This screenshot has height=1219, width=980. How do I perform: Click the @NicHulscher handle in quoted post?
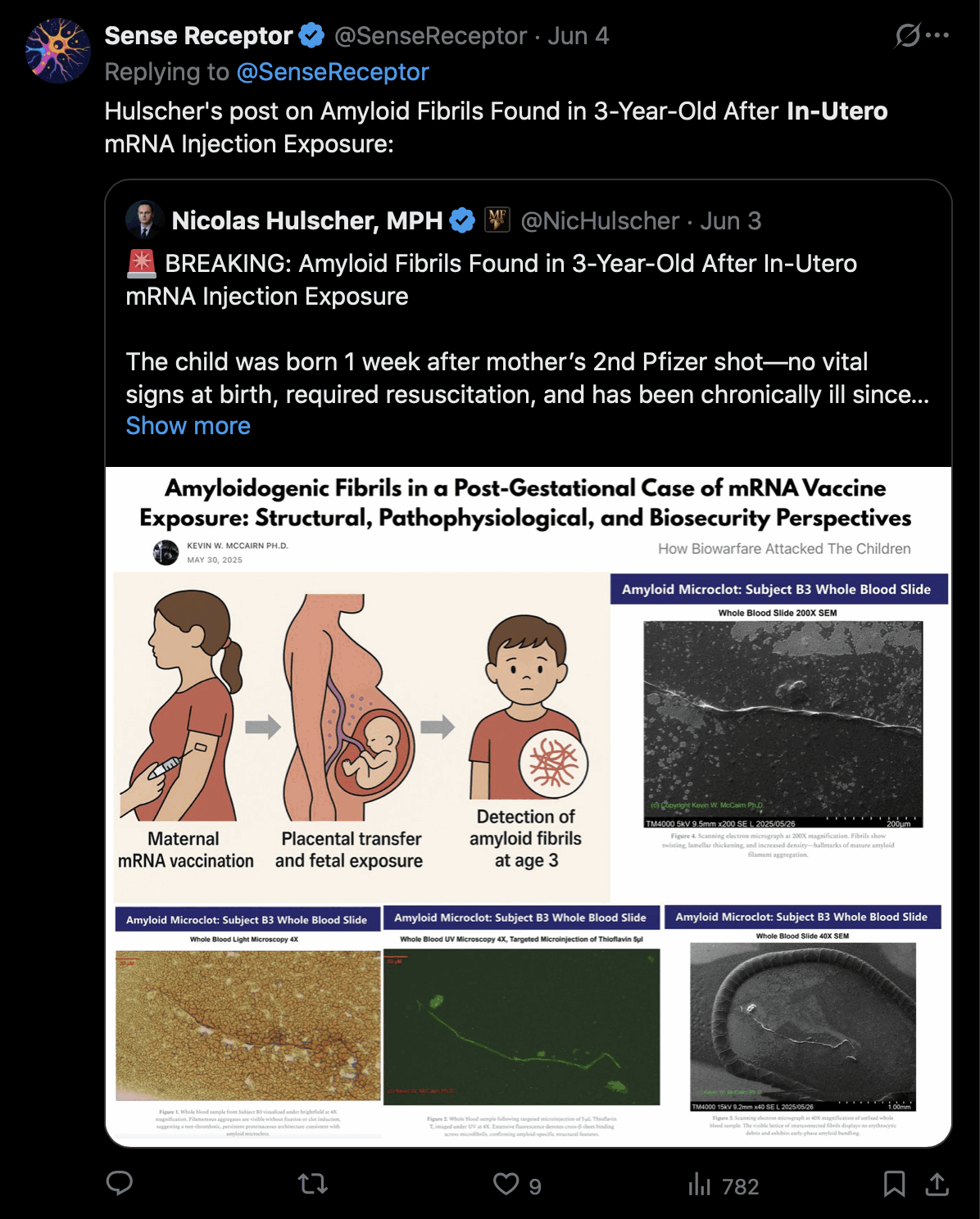[600, 221]
